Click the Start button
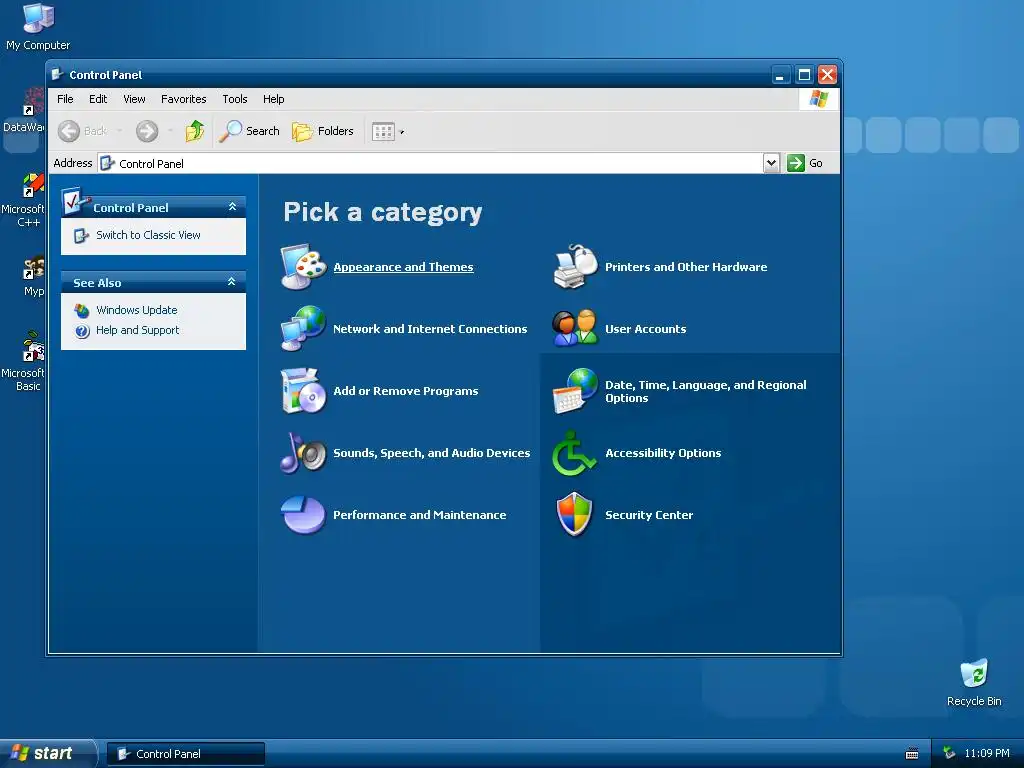Viewport: 1024px width, 768px height. click(x=48, y=753)
